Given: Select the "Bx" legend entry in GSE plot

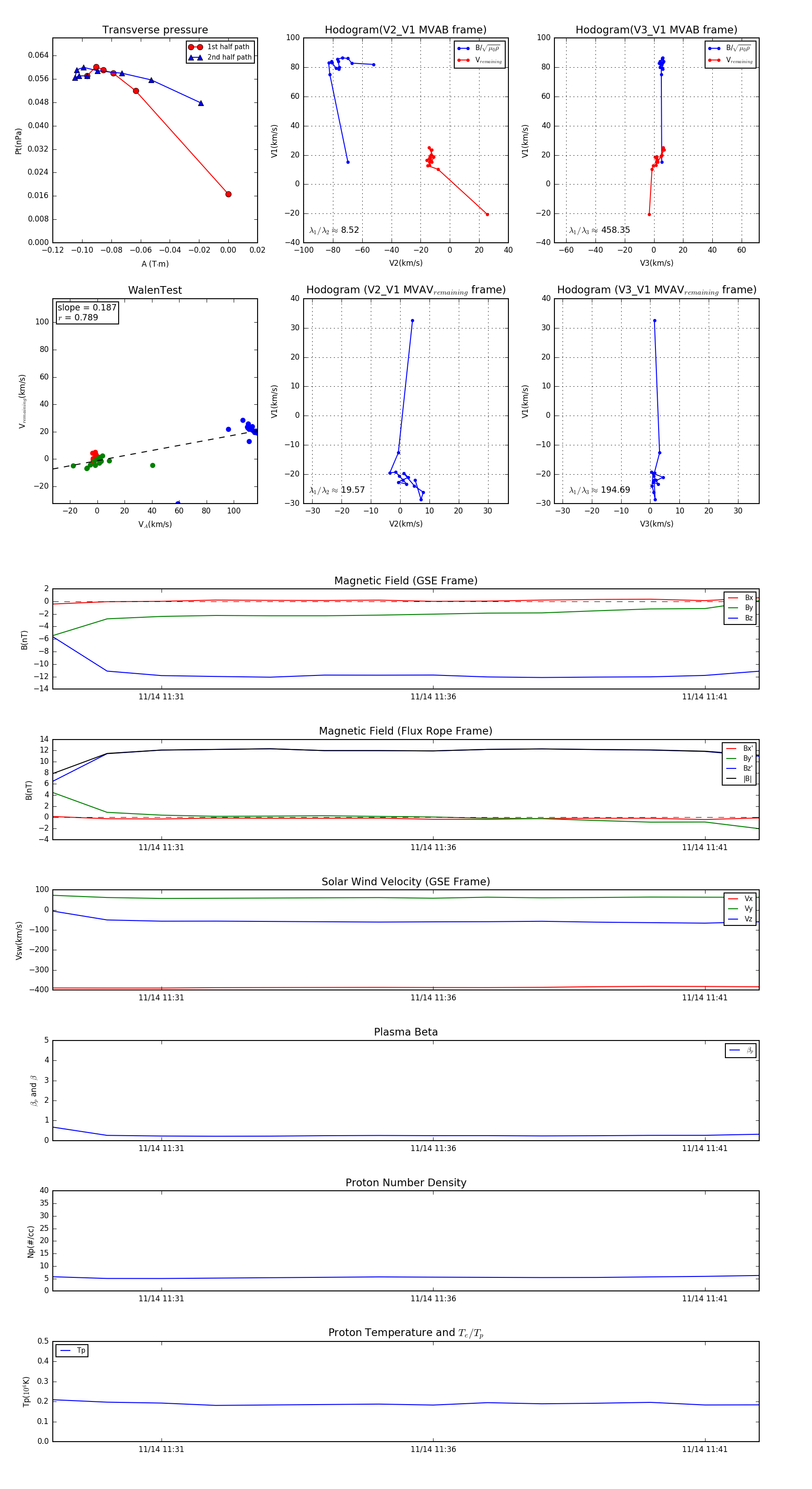Looking at the screenshot, I should pos(740,598).
